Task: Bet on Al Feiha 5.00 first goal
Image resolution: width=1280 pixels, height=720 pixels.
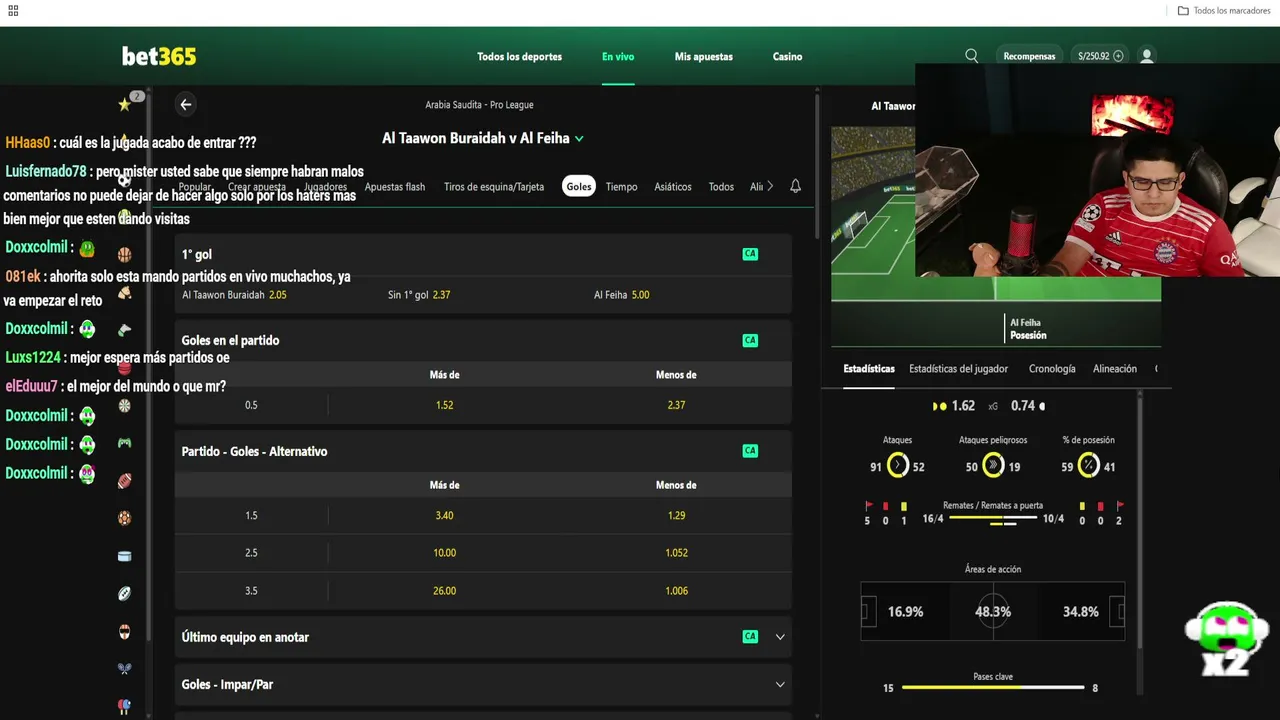Action: (689, 295)
